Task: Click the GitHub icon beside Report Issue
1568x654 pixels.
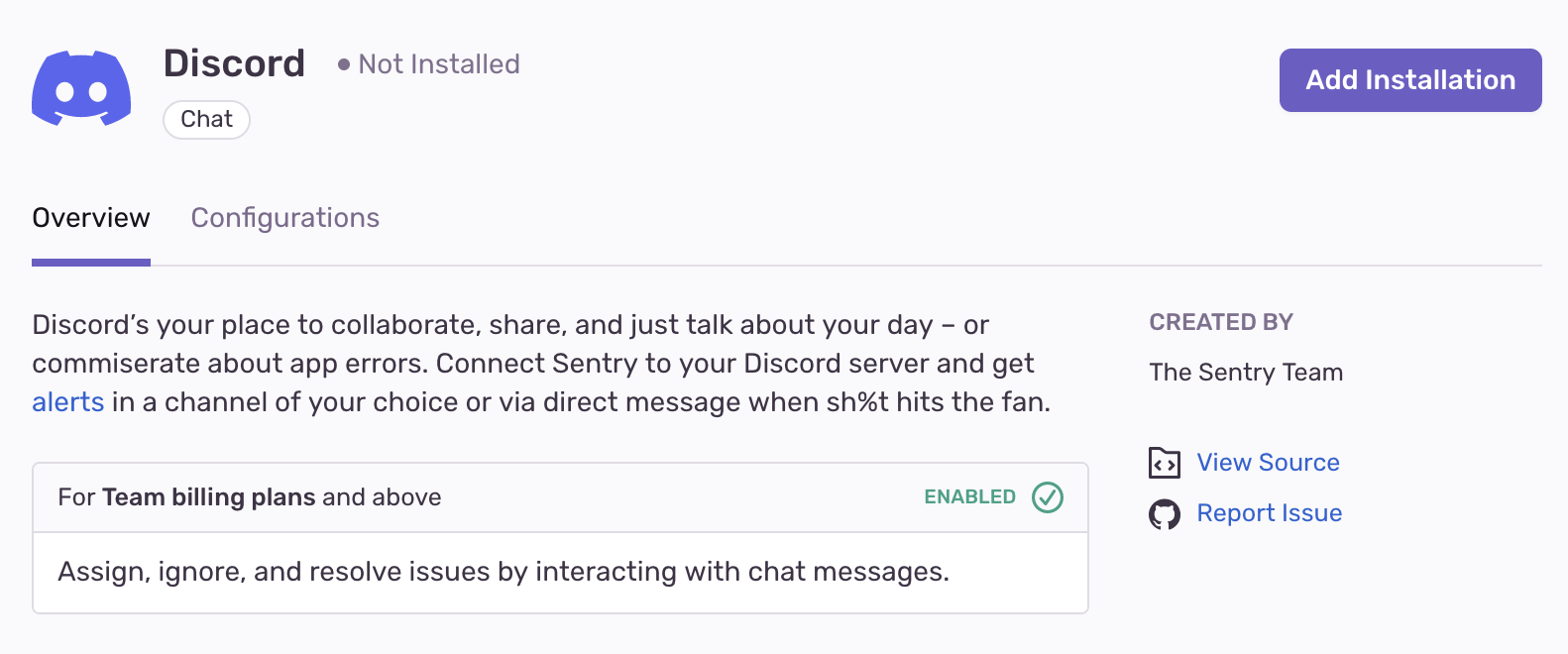Action: click(x=1166, y=513)
